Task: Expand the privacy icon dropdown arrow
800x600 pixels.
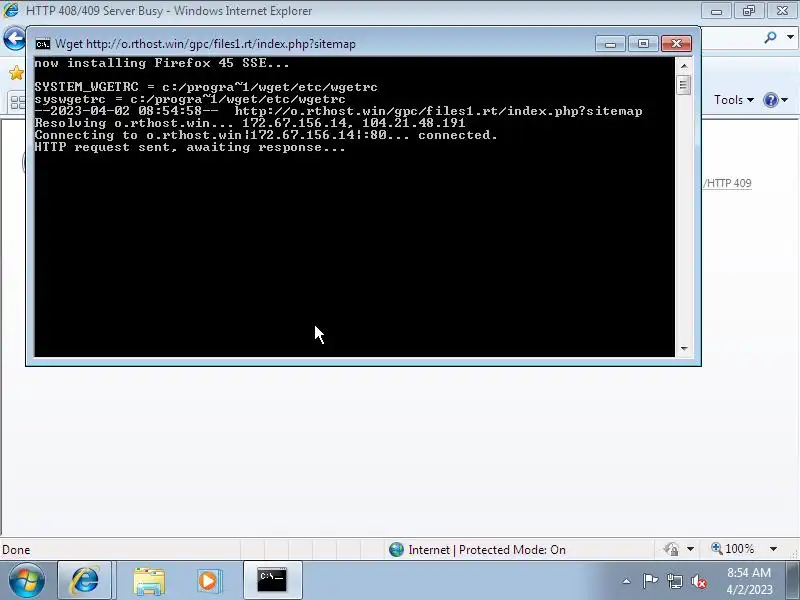Action: pyautogui.click(x=690, y=549)
